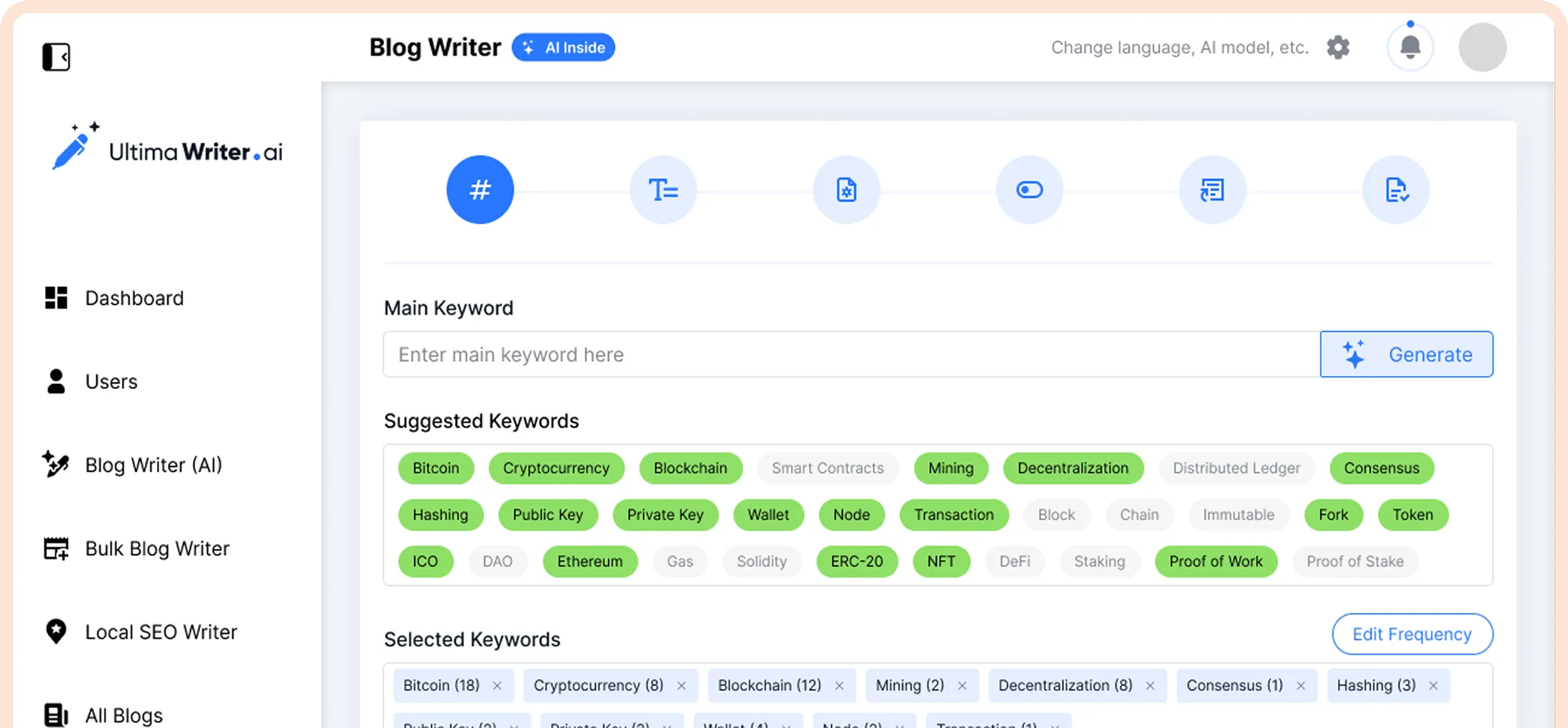The height and width of the screenshot is (728, 1568).
Task: Remove Blockchain (12) from selected keywords
Action: [839, 686]
